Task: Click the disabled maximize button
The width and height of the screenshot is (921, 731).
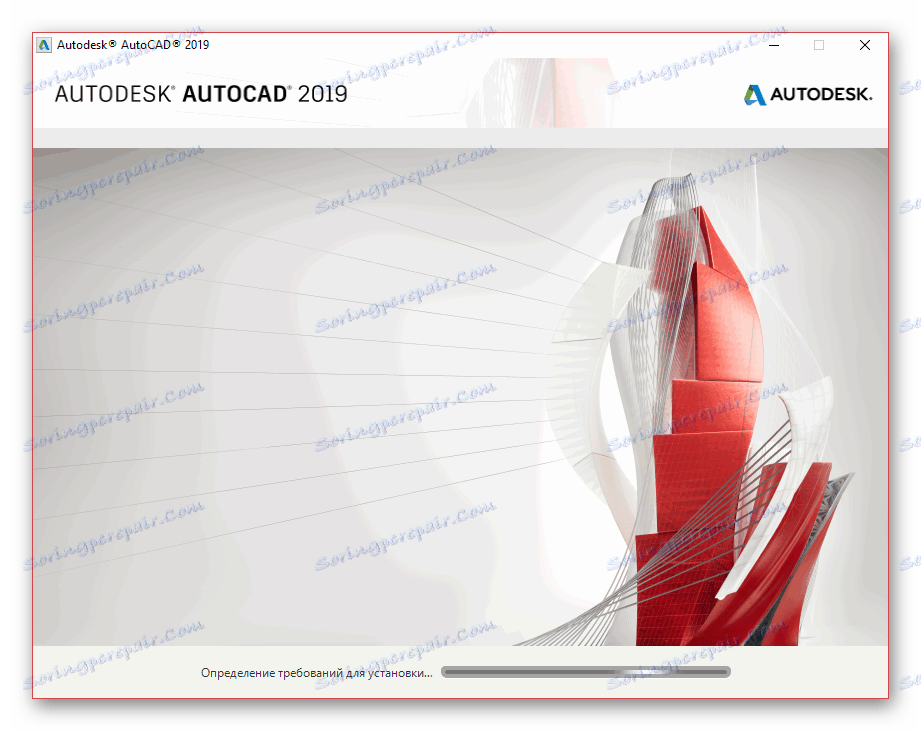Action: [819, 45]
